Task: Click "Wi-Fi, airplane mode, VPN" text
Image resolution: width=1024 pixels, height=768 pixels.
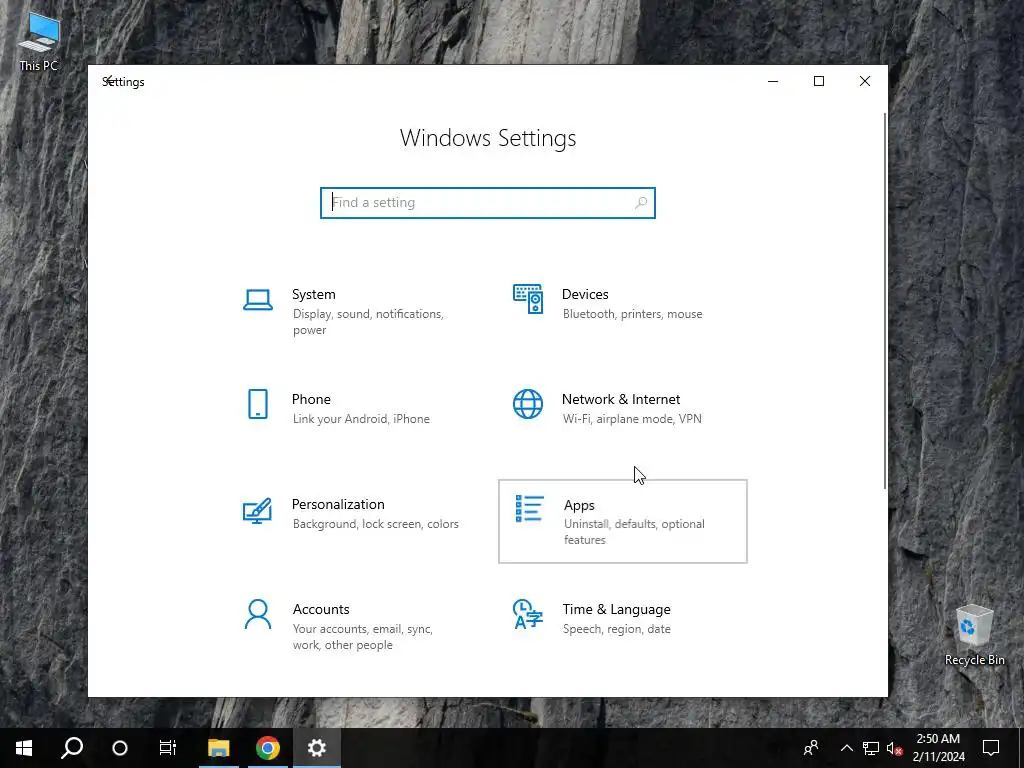Action: [x=632, y=419]
